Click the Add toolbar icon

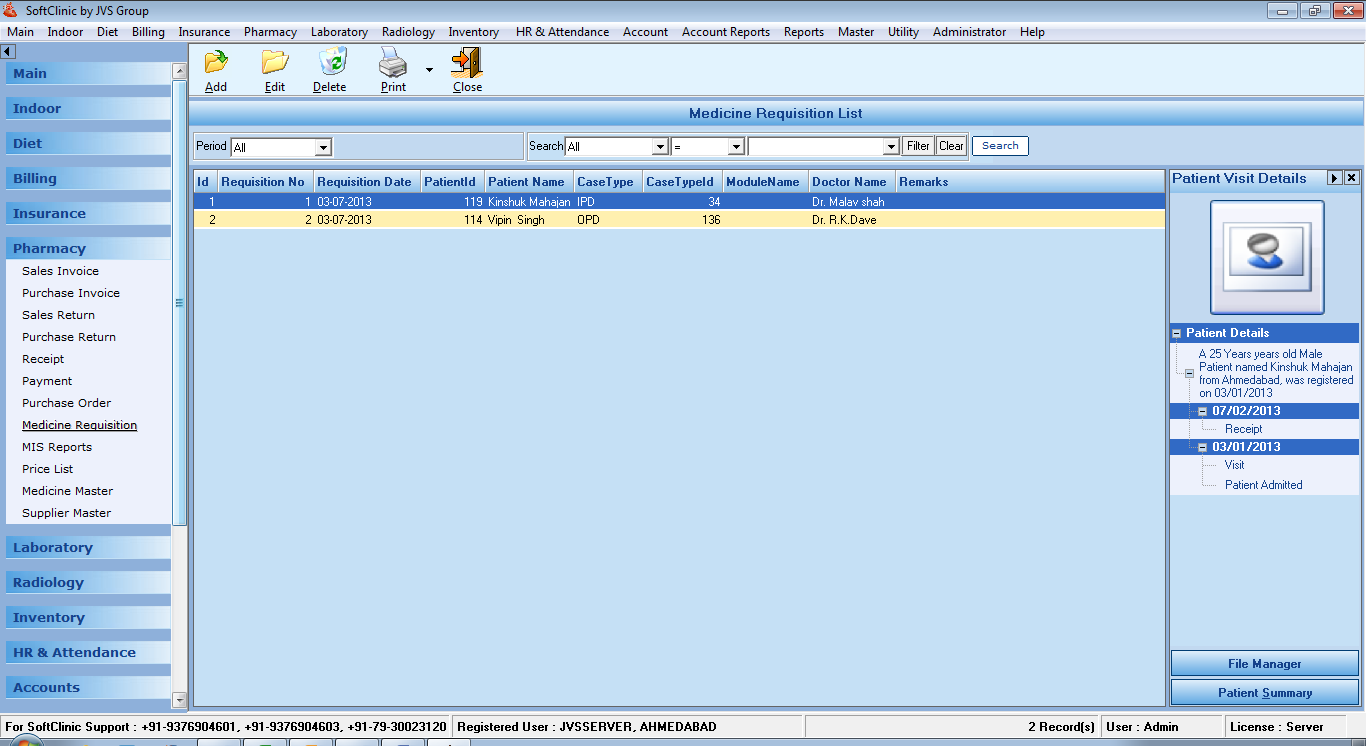coord(216,63)
